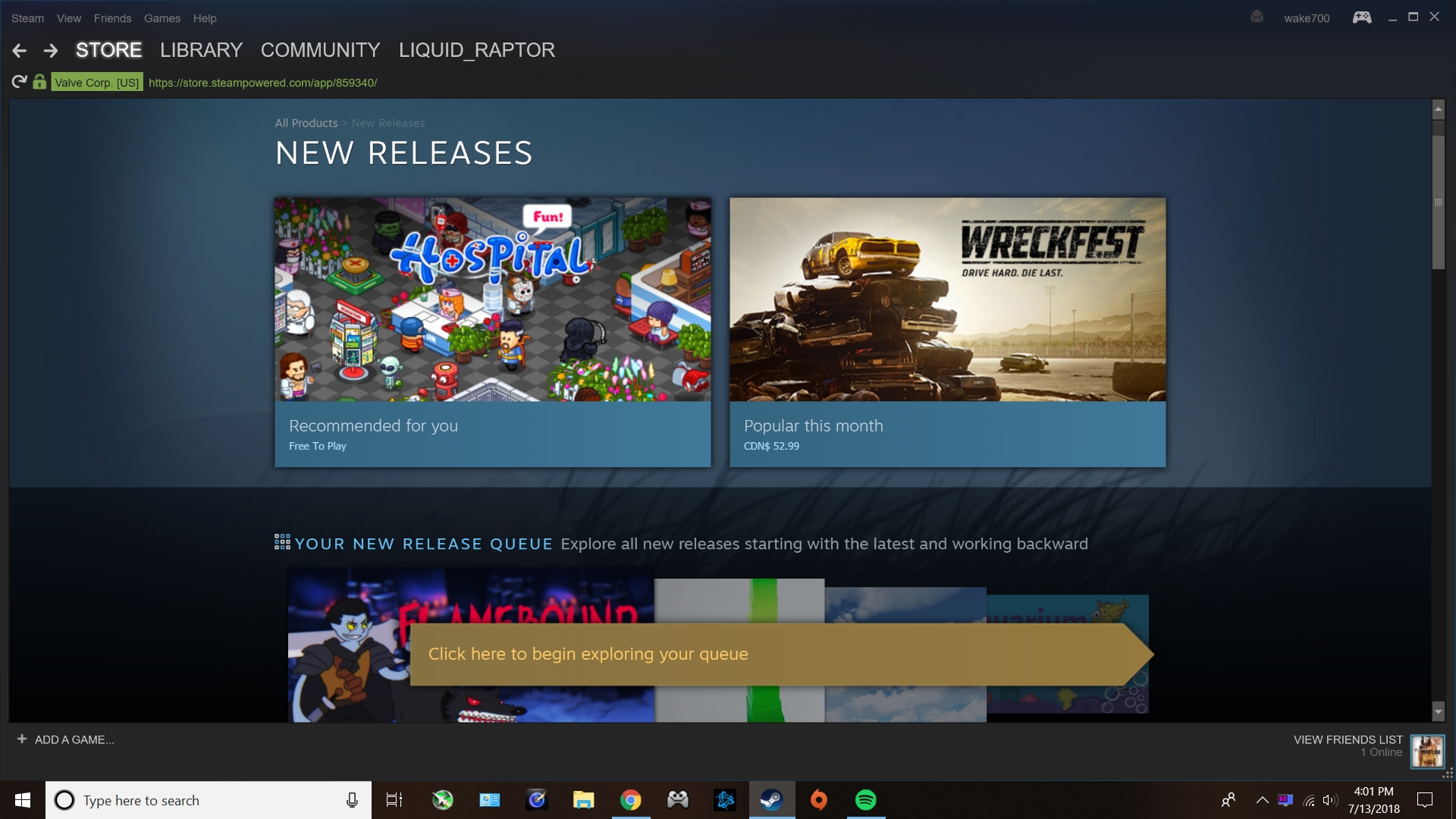1456x819 pixels.
Task: Reload the store page
Action: [19, 82]
